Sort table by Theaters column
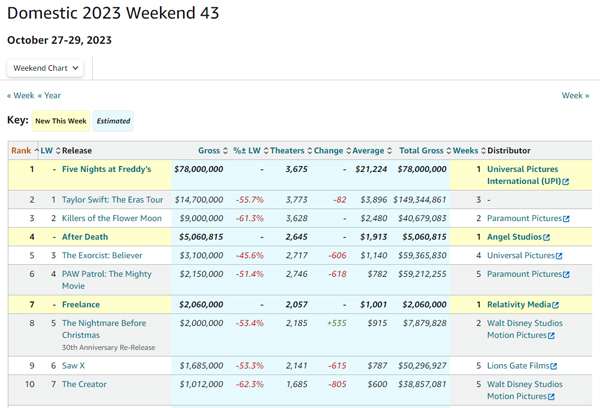Viewport: 600px width, 408px height. coord(291,150)
